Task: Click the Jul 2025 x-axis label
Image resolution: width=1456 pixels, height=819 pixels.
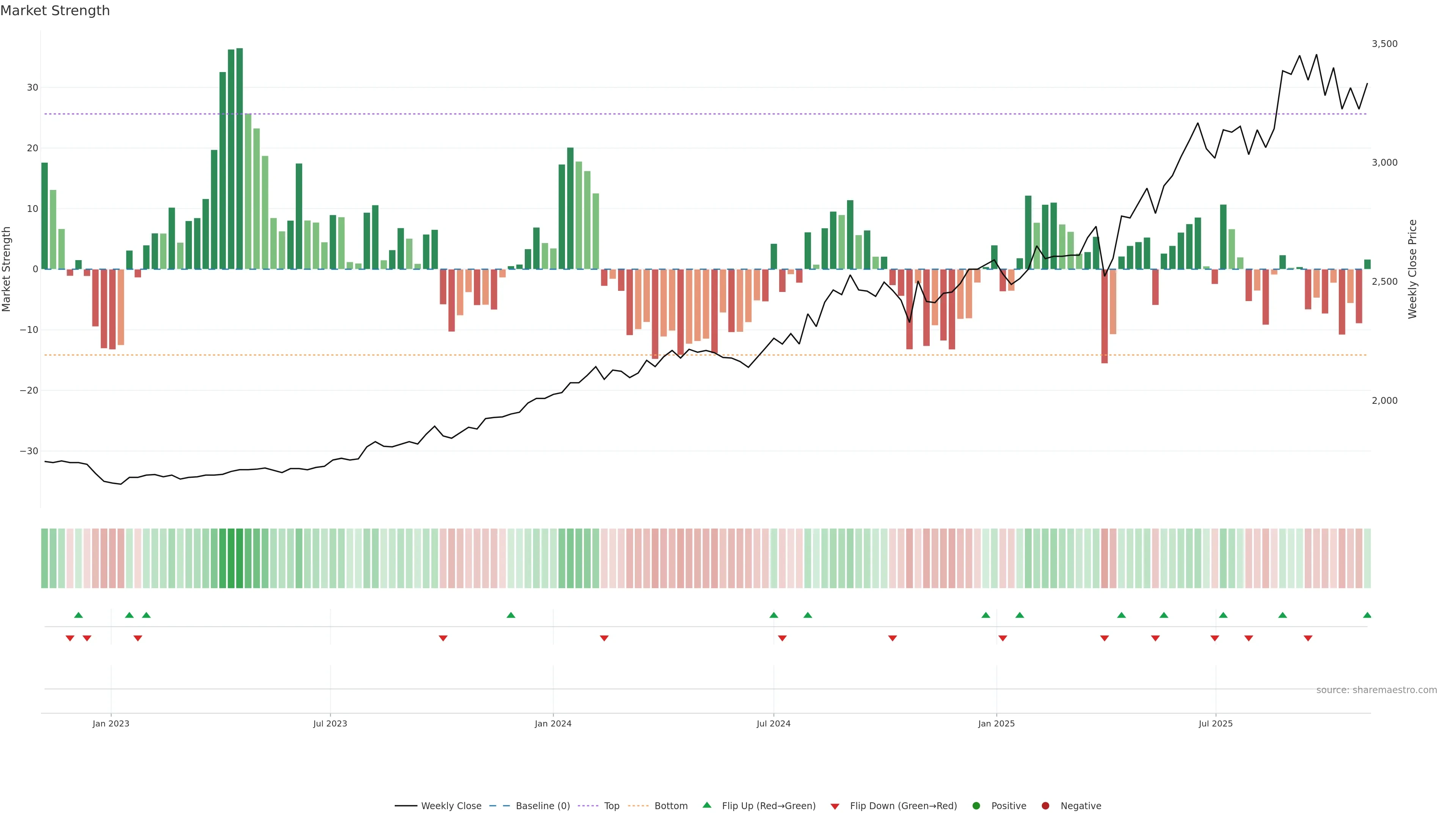Action: pyautogui.click(x=1215, y=723)
